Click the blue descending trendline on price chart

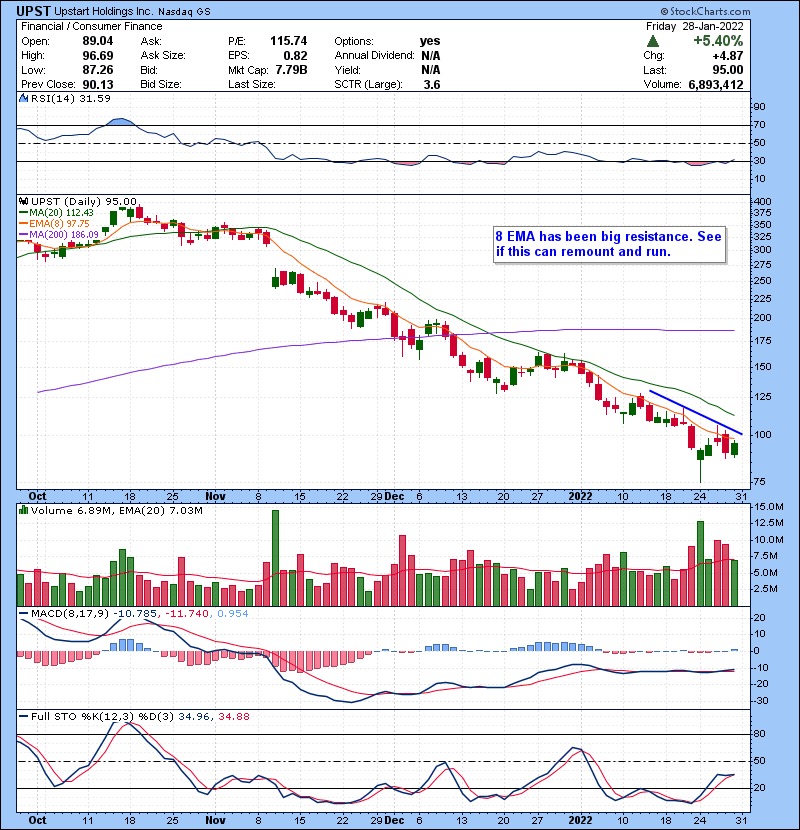[x=695, y=412]
